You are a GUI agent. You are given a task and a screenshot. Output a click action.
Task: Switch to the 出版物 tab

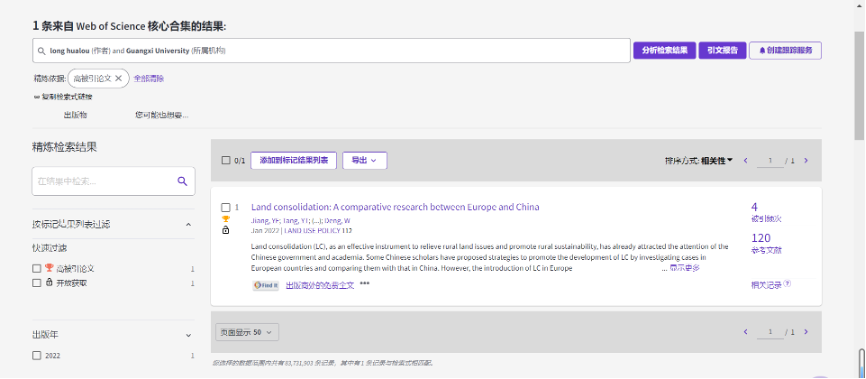click(x=75, y=115)
